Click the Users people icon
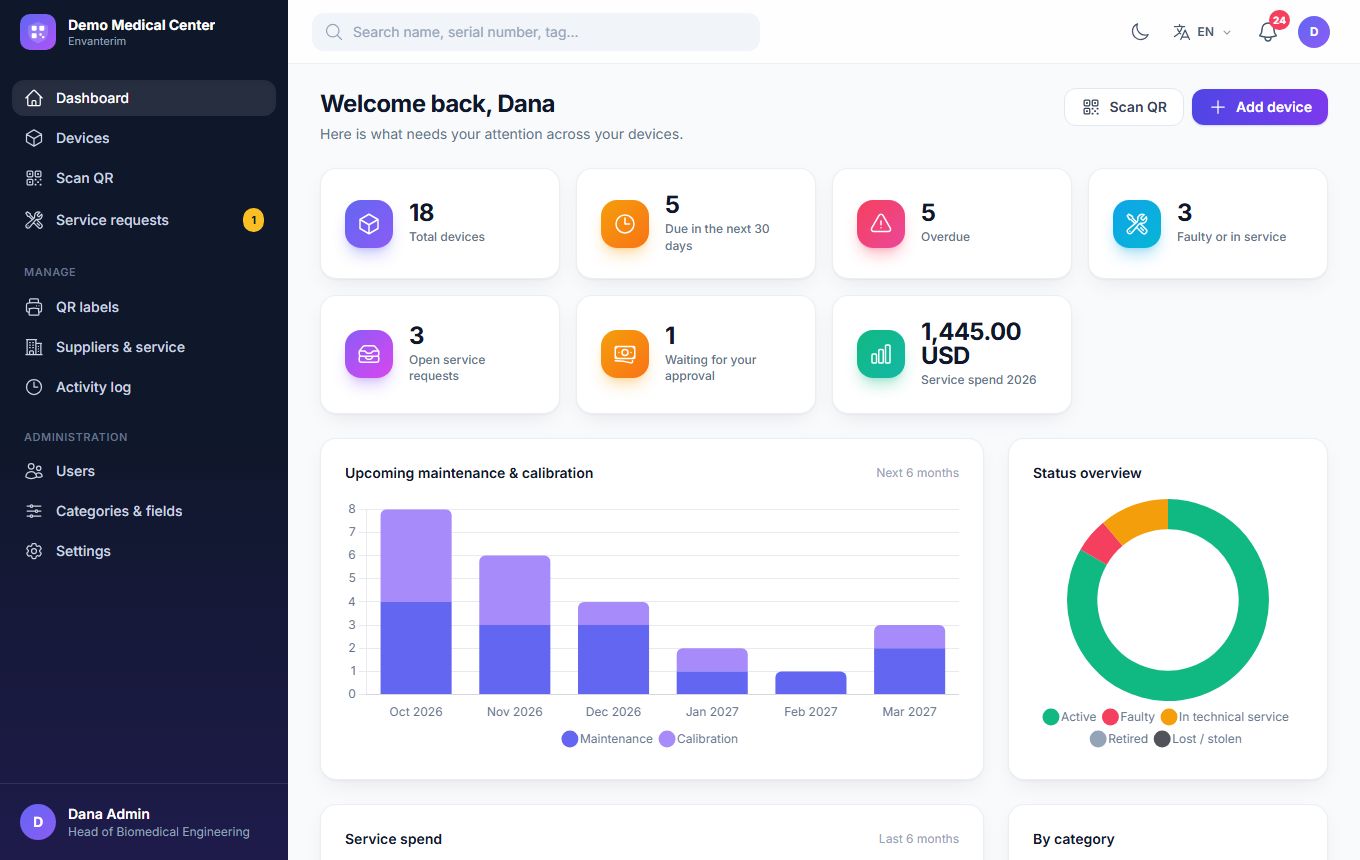This screenshot has height=860, width=1360. (x=34, y=471)
